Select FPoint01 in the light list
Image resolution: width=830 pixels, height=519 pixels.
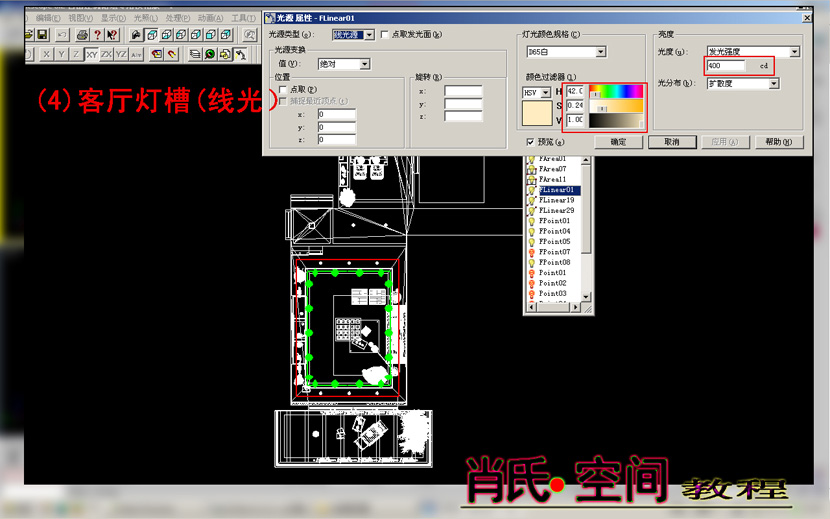point(554,221)
